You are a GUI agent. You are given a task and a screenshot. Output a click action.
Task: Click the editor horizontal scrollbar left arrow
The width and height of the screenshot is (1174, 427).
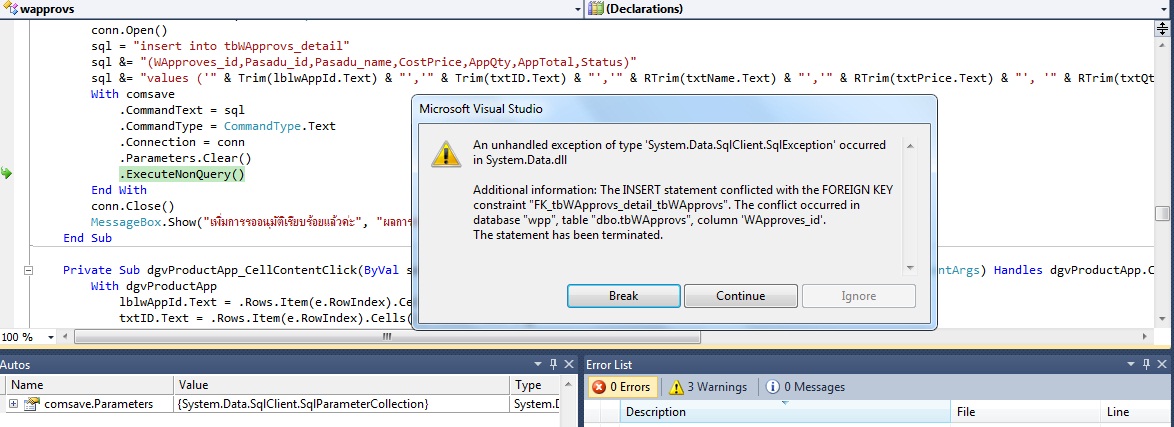66,337
